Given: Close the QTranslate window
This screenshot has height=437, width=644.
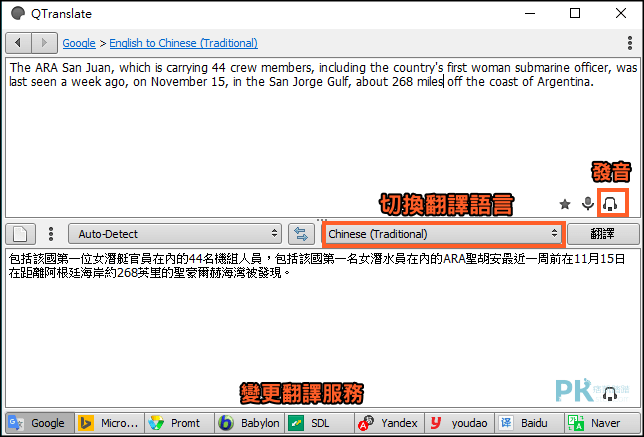Looking at the screenshot, I should (621, 14).
